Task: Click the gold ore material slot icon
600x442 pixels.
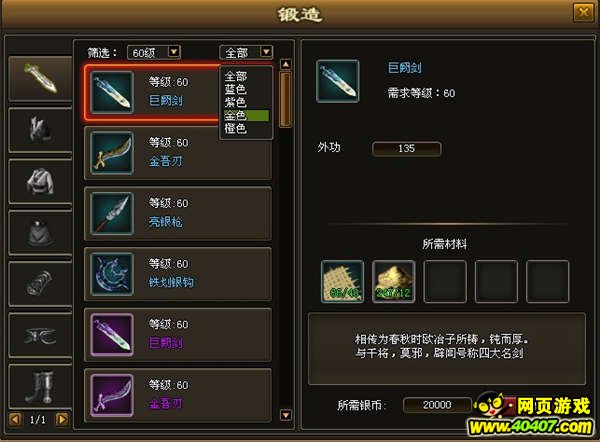Action: [394, 282]
